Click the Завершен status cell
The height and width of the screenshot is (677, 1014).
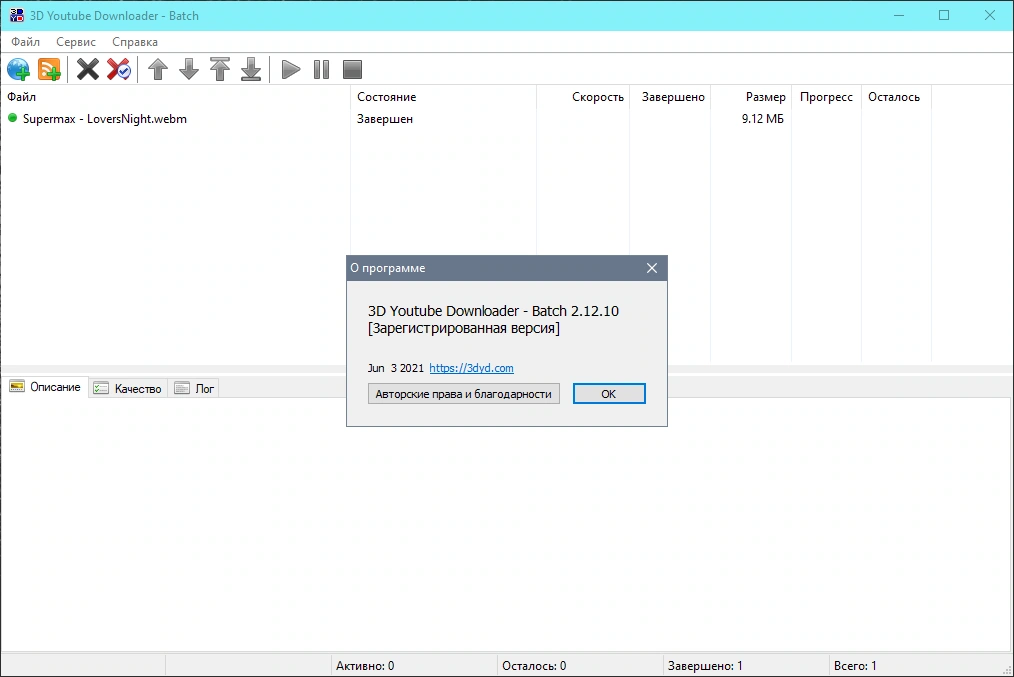[x=385, y=119]
